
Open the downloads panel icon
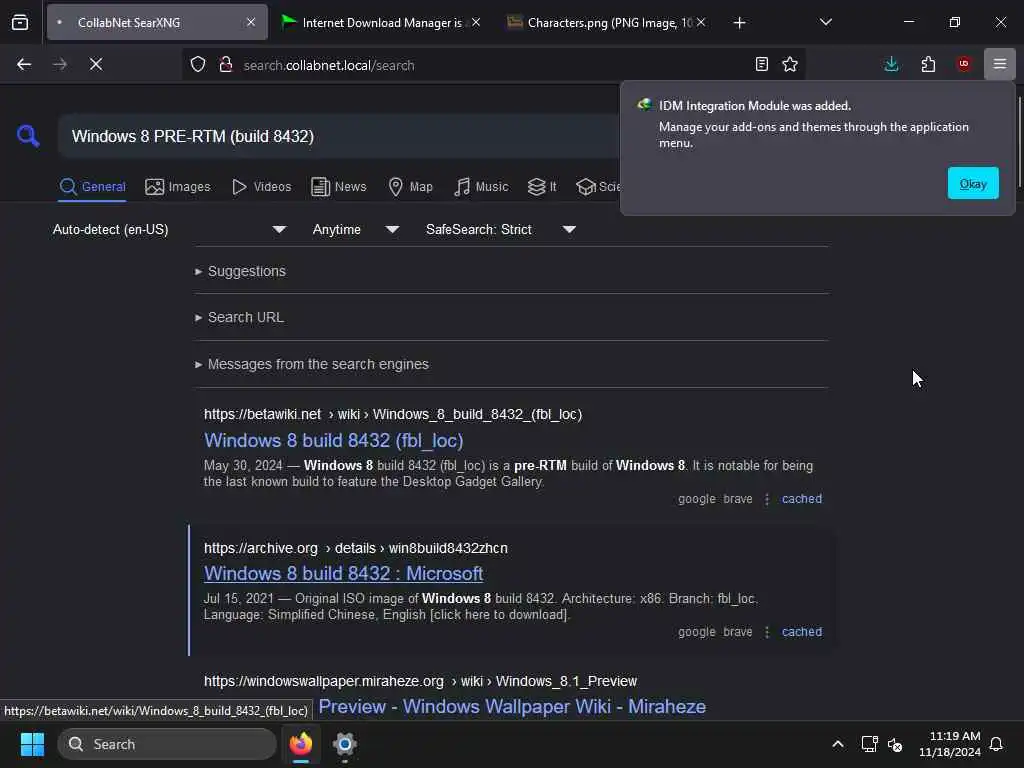pyautogui.click(x=891, y=64)
